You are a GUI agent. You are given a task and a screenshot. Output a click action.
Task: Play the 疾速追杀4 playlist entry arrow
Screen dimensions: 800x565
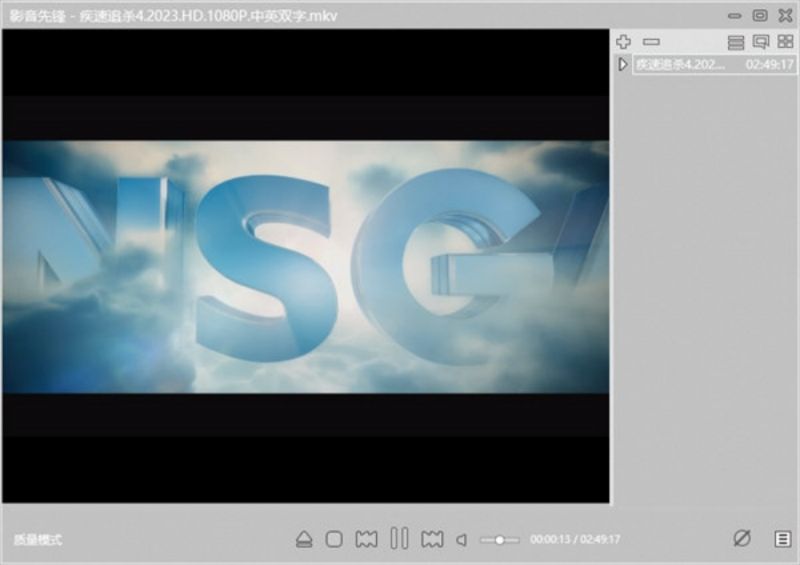click(x=622, y=64)
